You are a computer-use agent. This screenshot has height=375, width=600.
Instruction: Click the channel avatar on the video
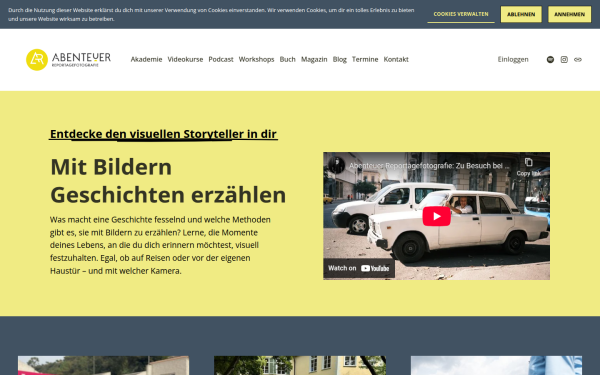[337, 165]
